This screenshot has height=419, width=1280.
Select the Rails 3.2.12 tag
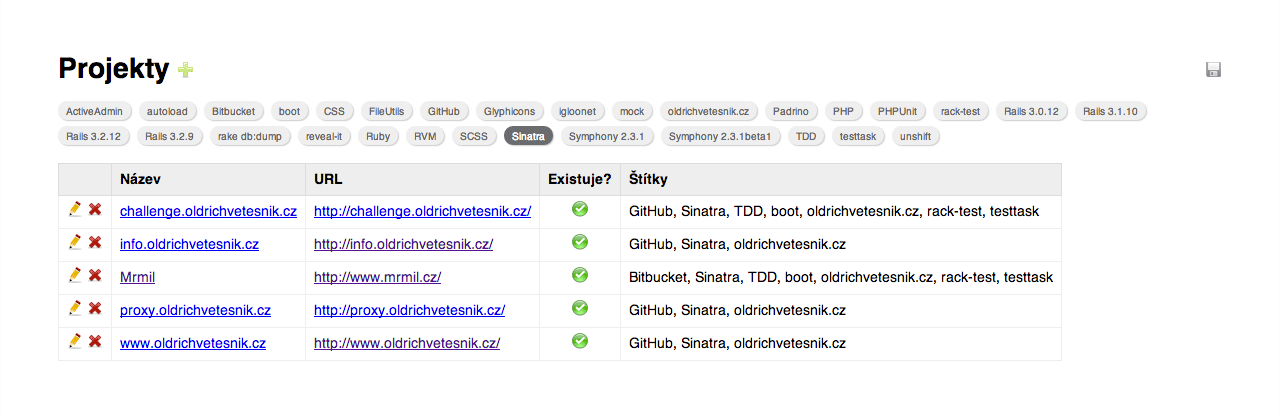click(94, 136)
